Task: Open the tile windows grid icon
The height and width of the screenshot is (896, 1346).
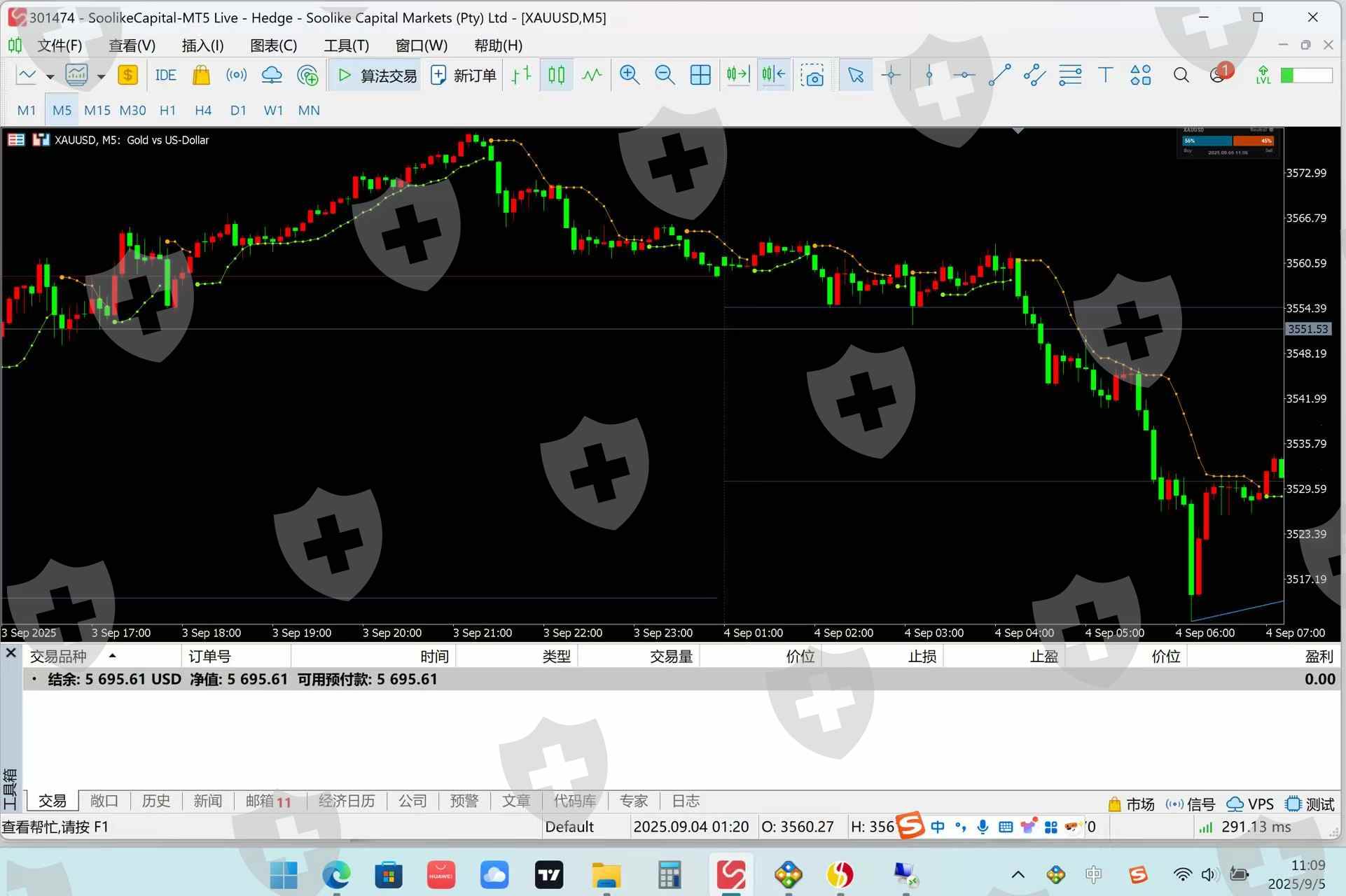Action: coord(700,75)
